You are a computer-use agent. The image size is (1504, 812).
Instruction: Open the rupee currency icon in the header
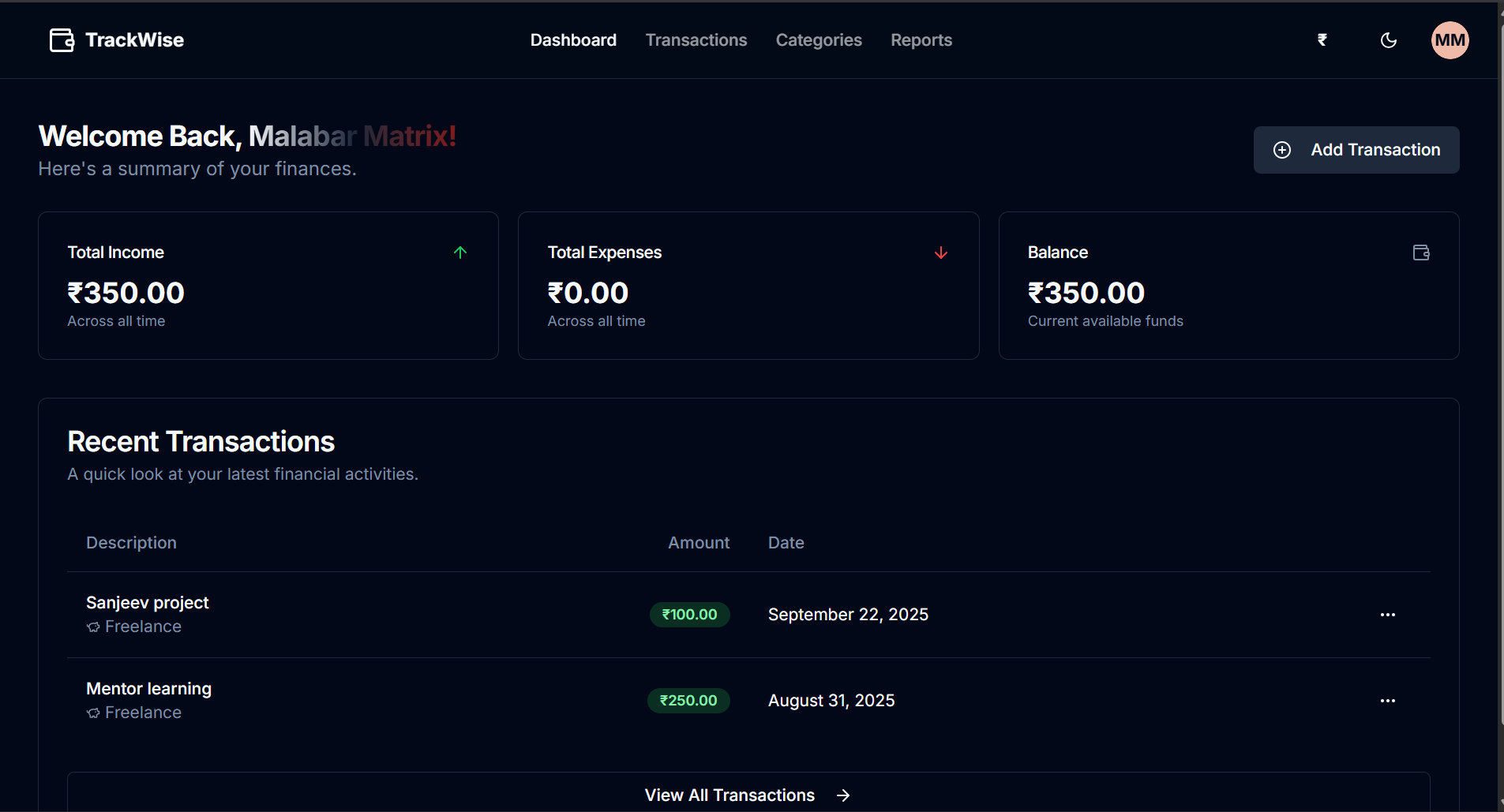1322,39
